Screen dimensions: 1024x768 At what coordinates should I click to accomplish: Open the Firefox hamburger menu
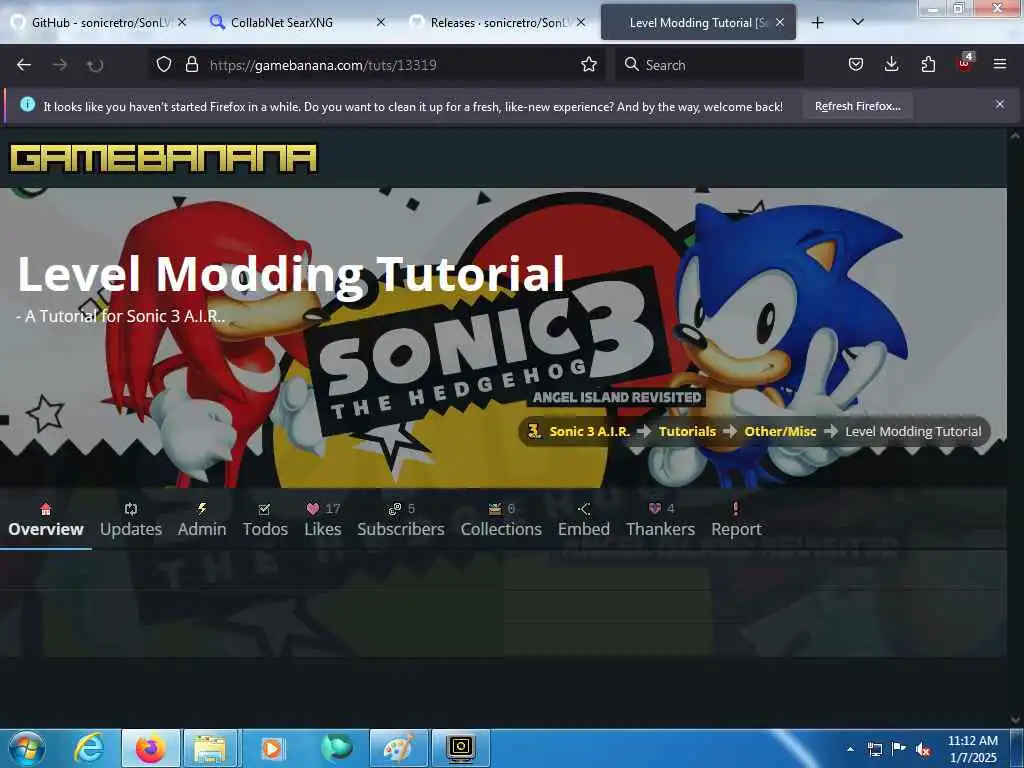999,64
